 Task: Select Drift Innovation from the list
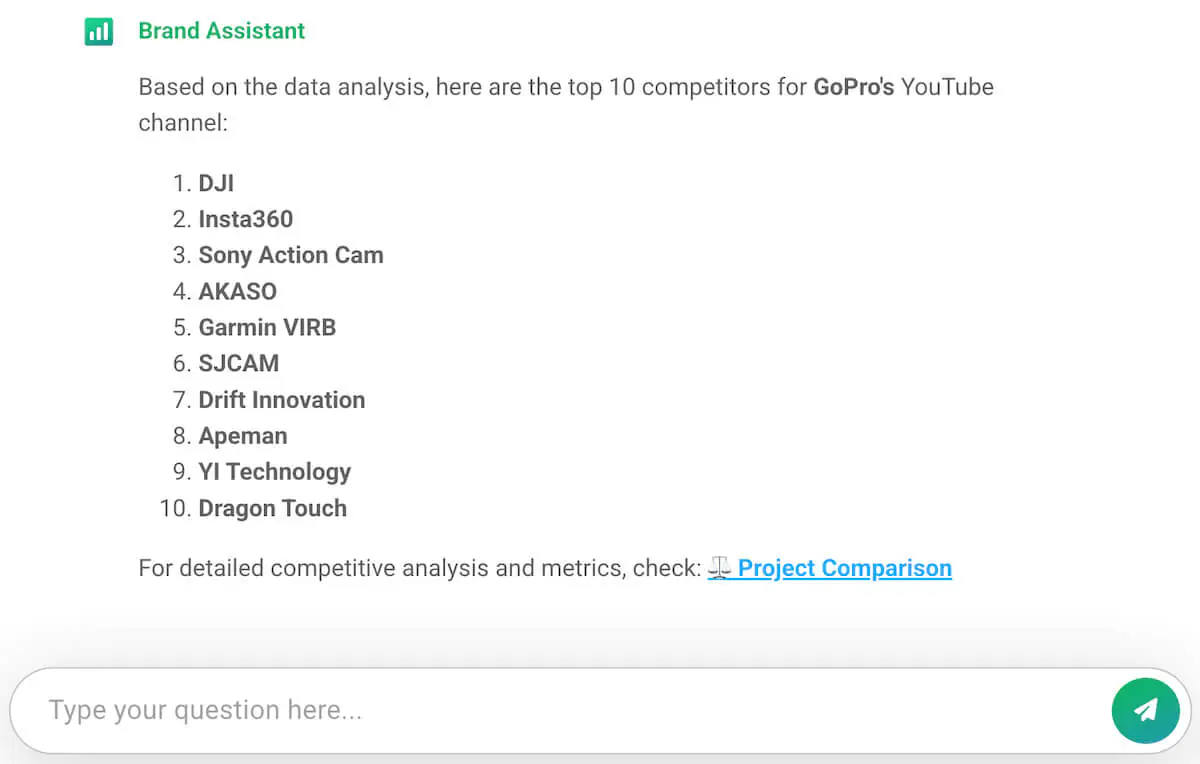click(282, 399)
